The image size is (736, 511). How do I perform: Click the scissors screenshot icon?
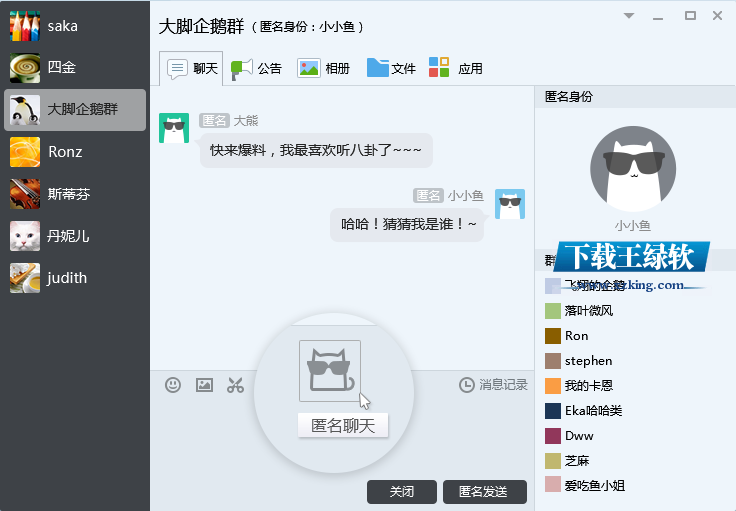(x=236, y=385)
